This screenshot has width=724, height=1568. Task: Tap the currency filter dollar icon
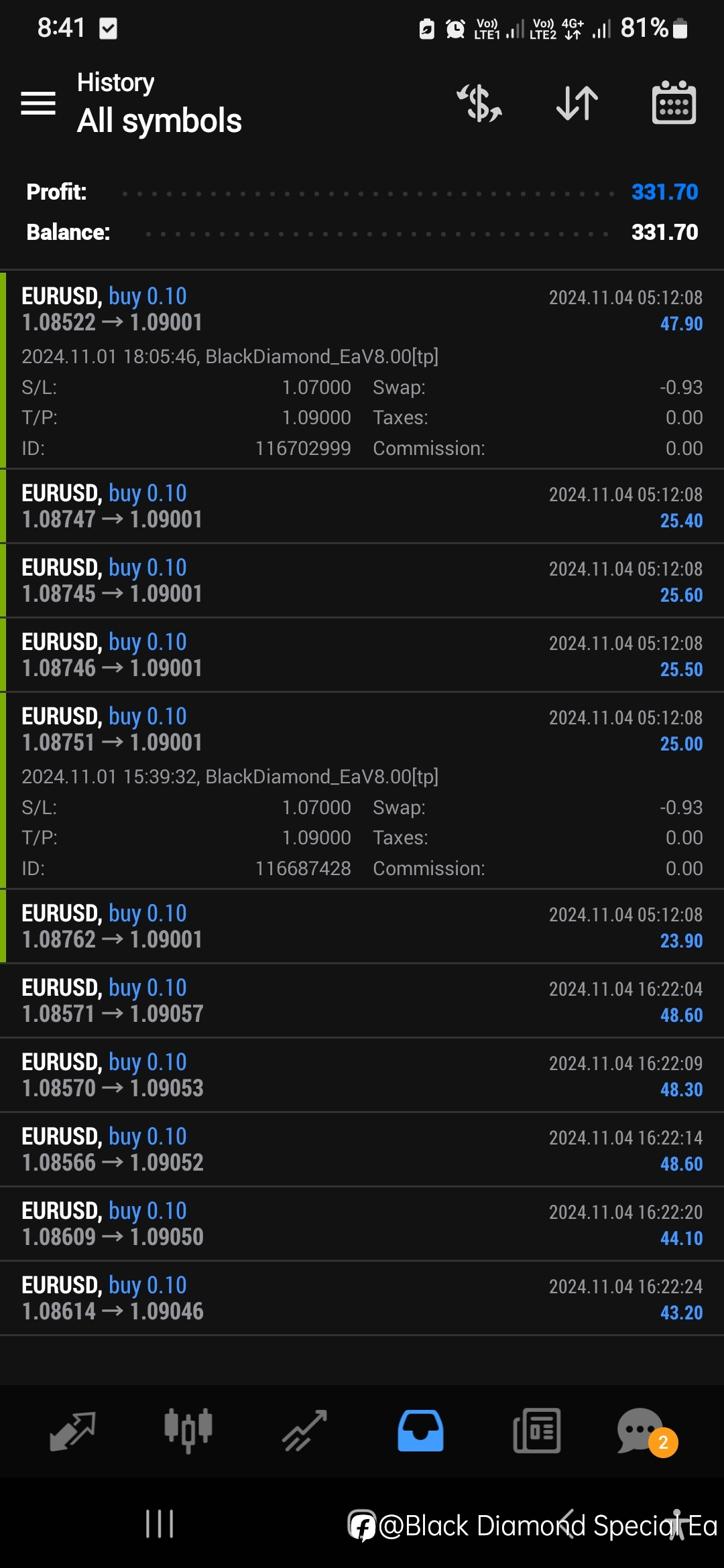(x=479, y=103)
